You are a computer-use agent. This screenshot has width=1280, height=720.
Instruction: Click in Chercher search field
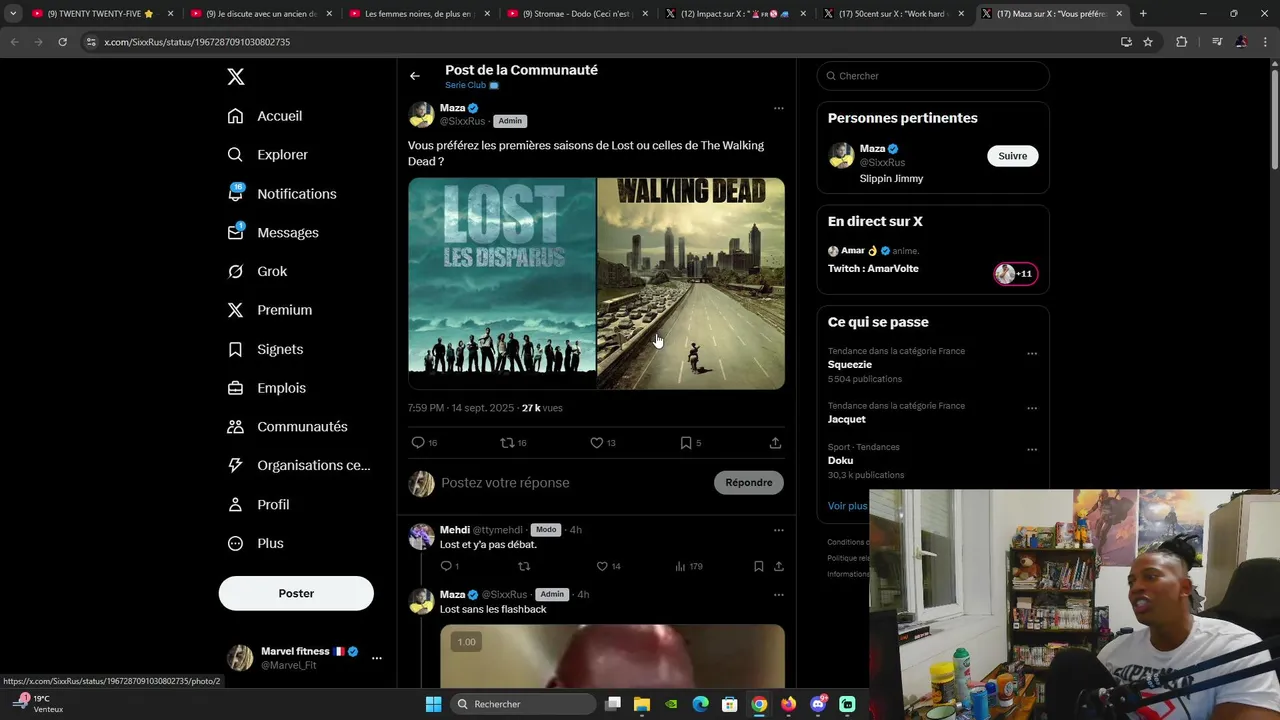933,76
